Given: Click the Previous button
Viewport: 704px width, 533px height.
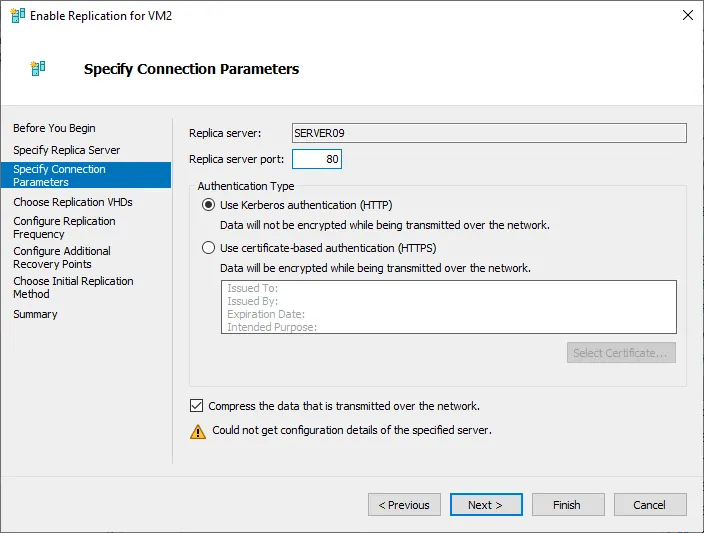Looking at the screenshot, I should (x=404, y=505).
